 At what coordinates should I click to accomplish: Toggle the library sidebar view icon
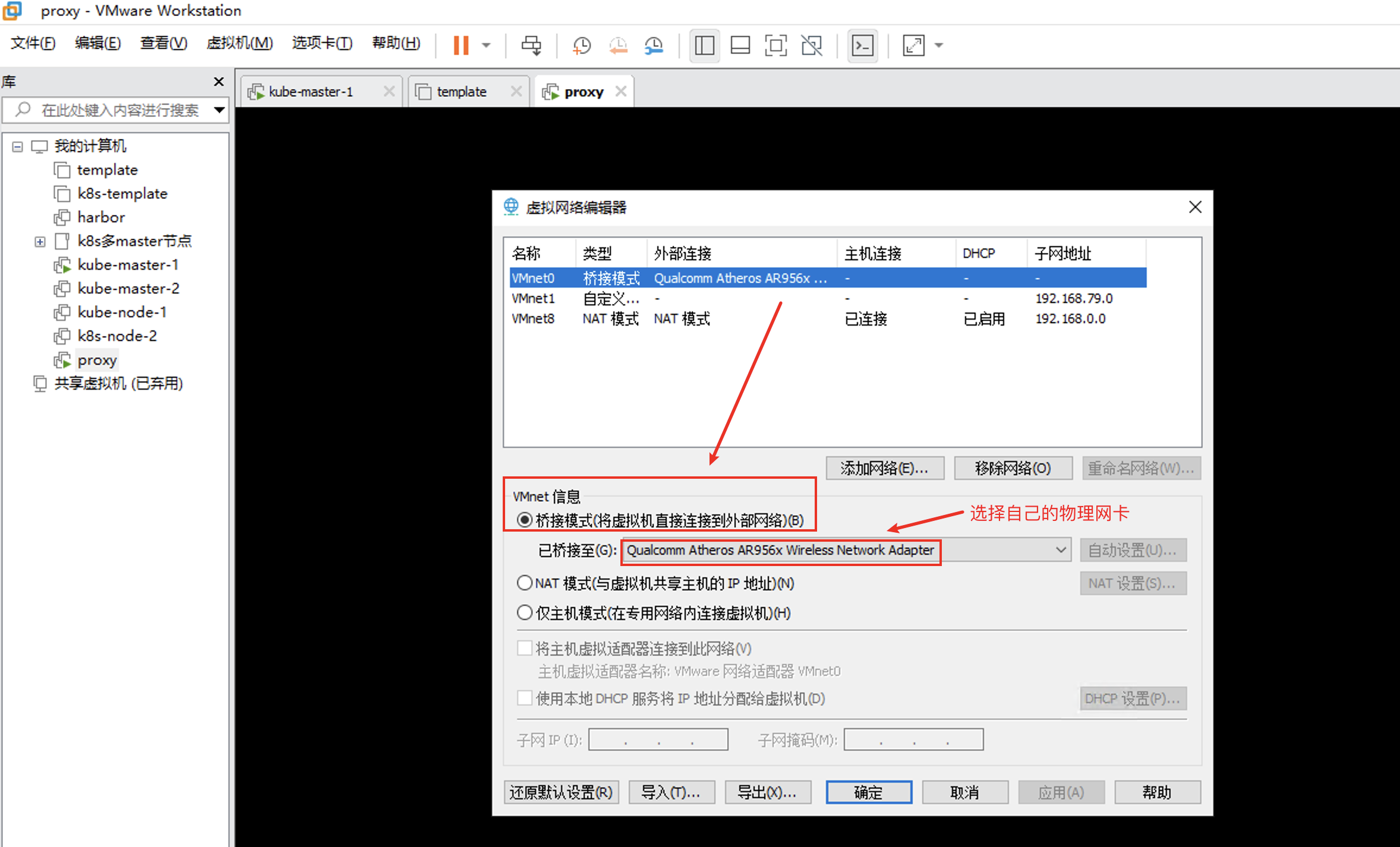(x=704, y=45)
